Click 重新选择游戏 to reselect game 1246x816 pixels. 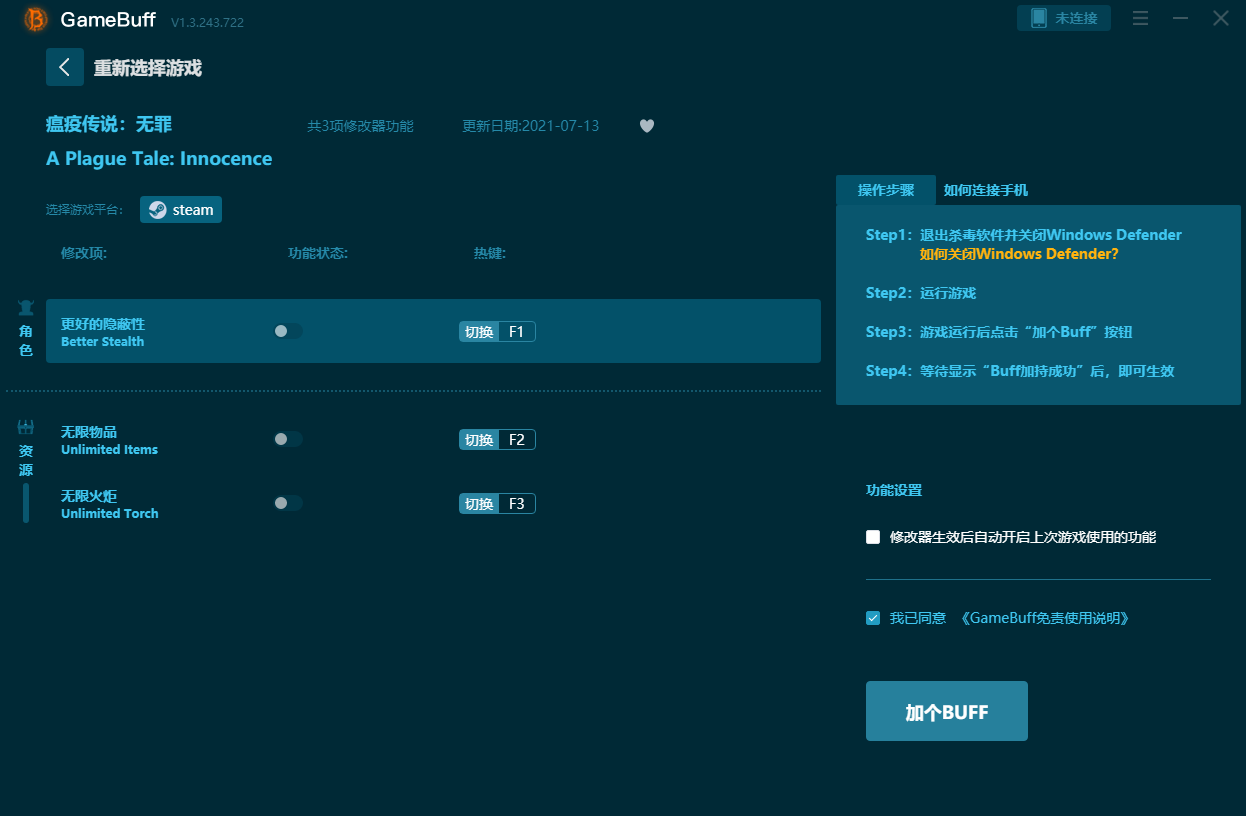(x=148, y=68)
